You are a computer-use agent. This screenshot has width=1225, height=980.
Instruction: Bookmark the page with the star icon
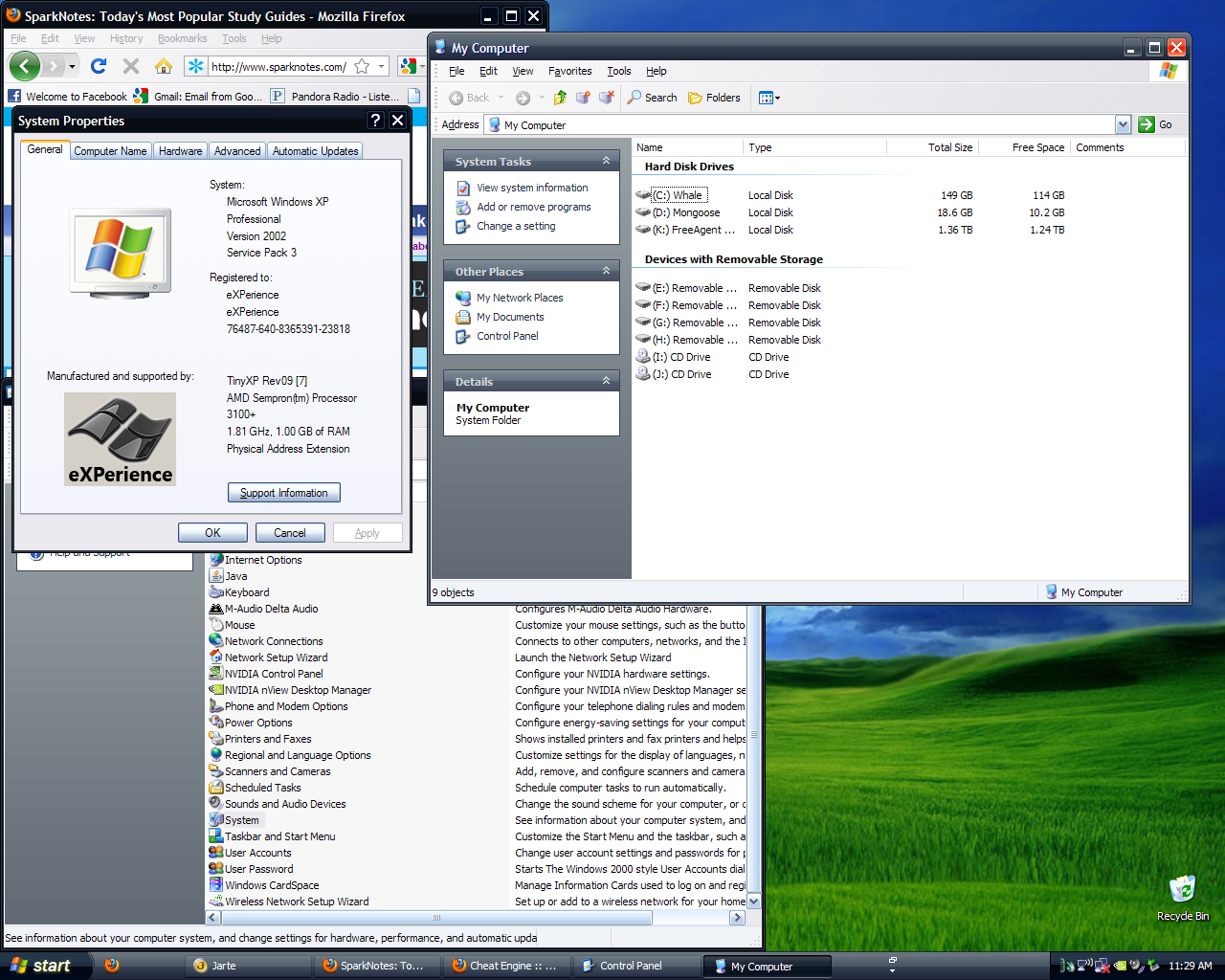[x=362, y=66]
